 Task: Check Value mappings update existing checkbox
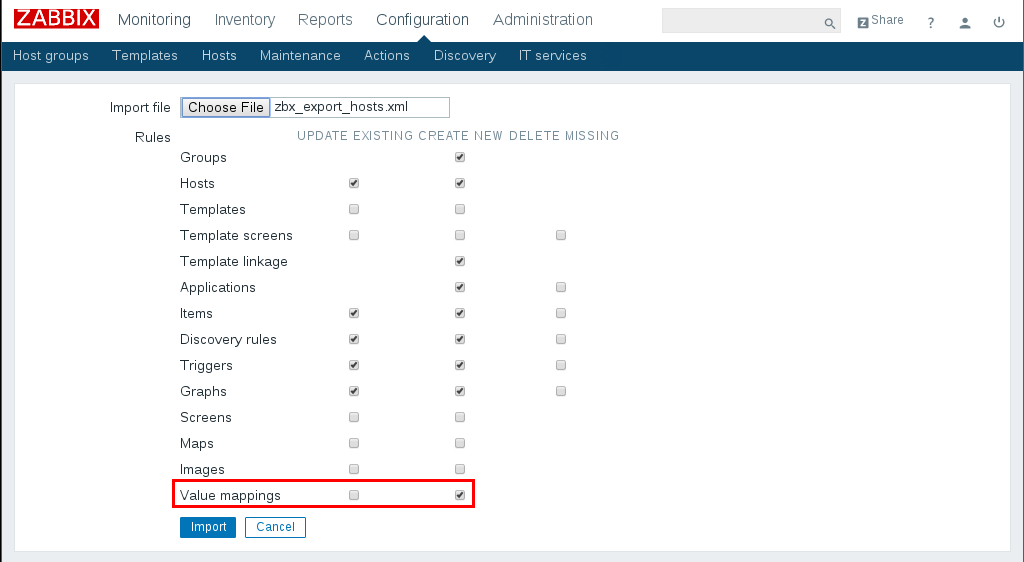(354, 495)
